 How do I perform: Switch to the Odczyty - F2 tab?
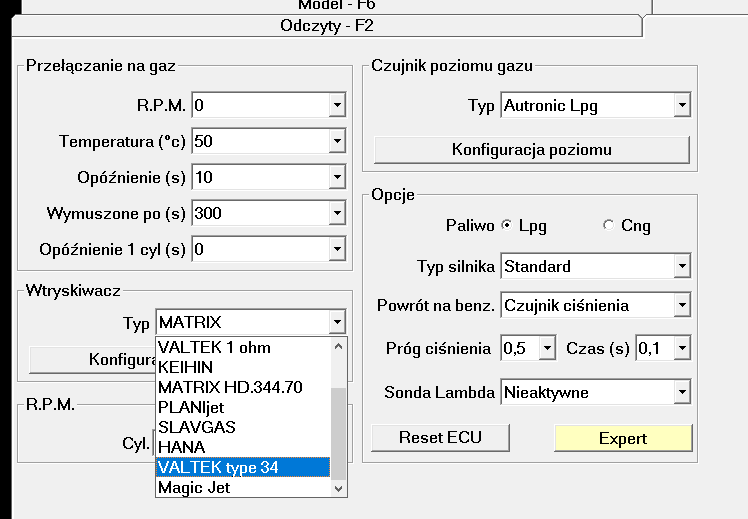click(x=327, y=26)
